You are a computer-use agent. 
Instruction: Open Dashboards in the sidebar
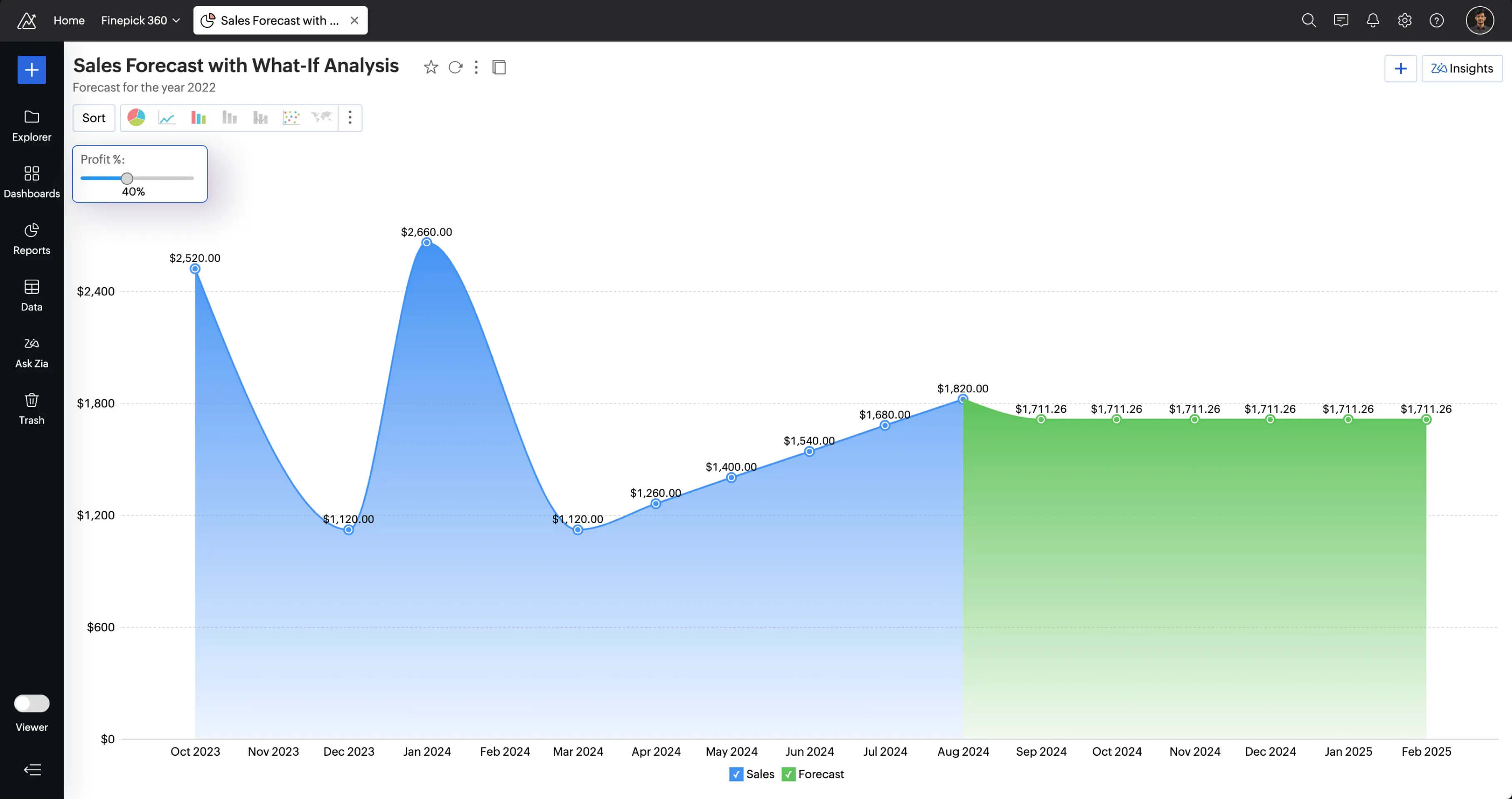pyautogui.click(x=32, y=182)
